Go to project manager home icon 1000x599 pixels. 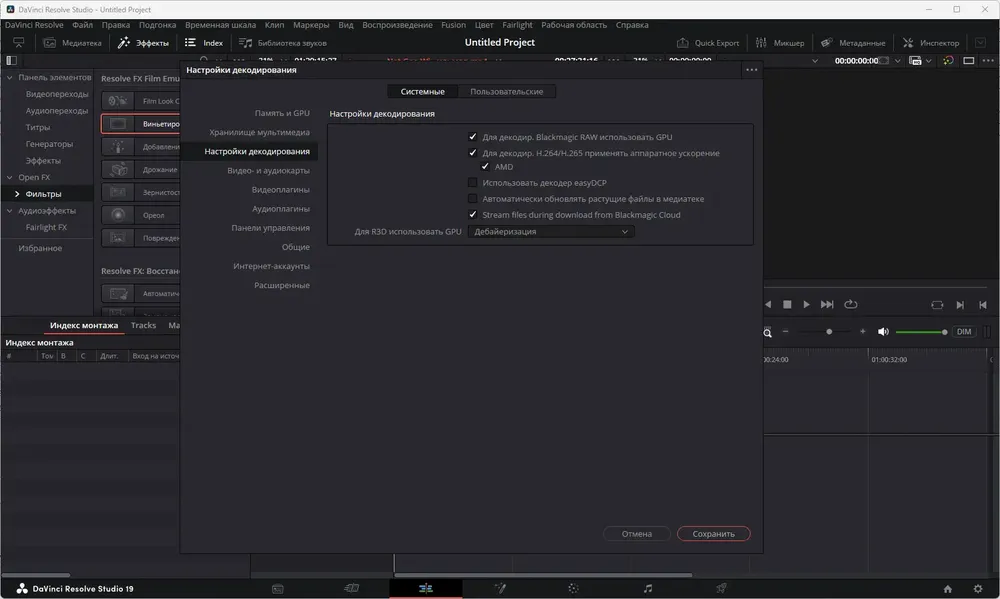click(948, 589)
